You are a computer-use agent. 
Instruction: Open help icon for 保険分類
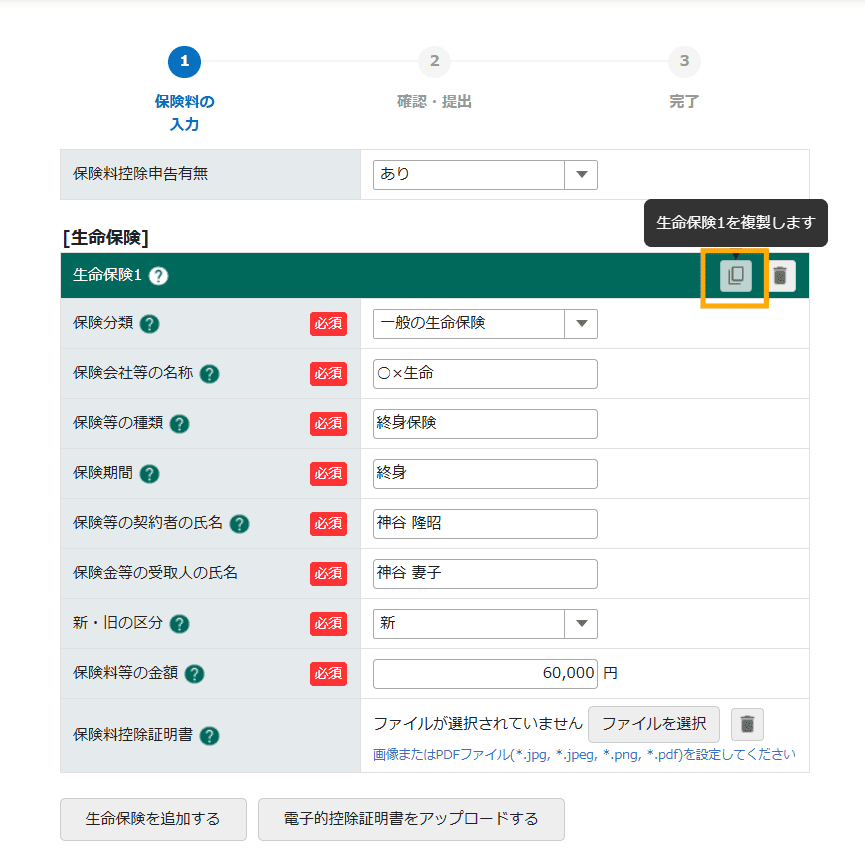(149, 324)
